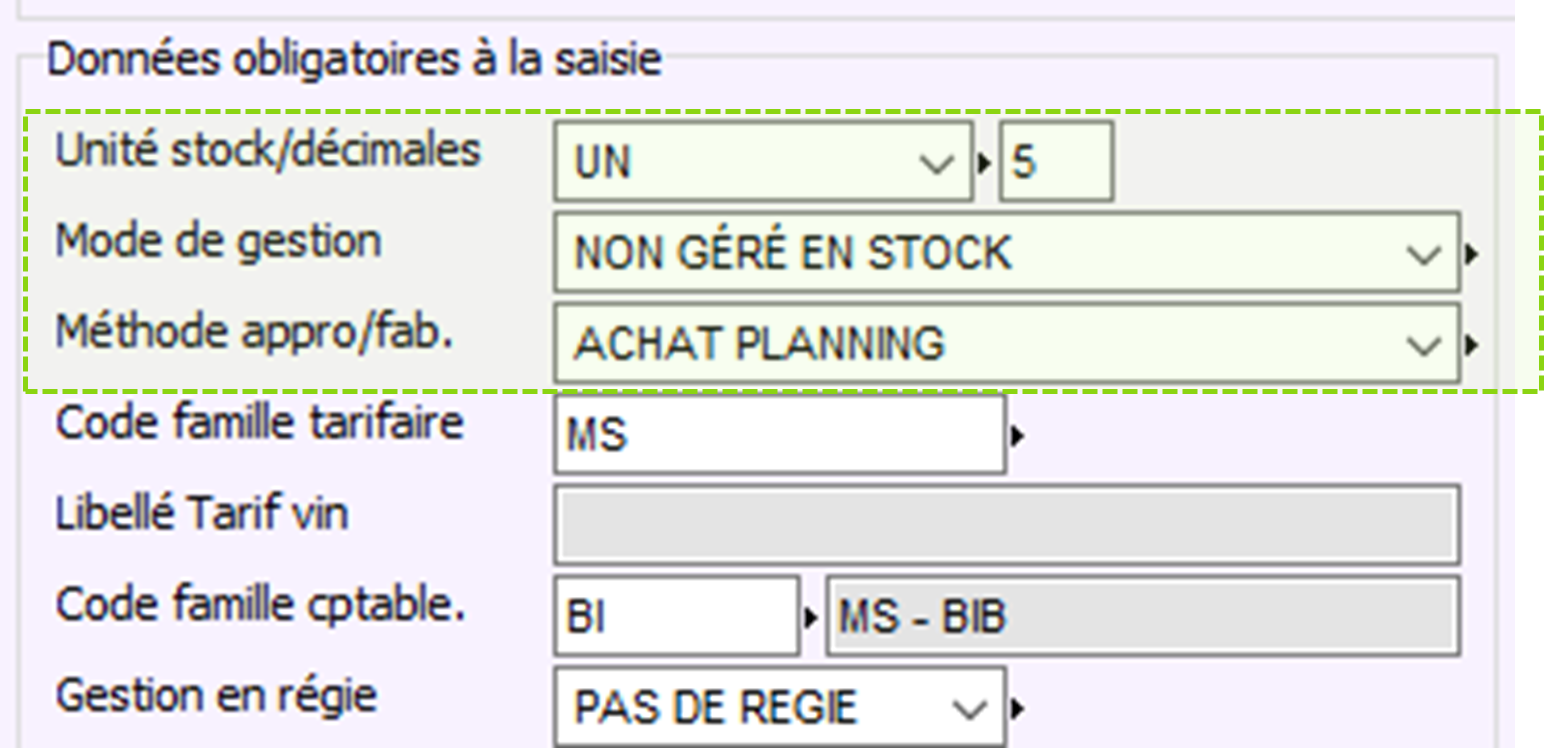The width and height of the screenshot is (1544, 748).
Task: Select the Code famille cptable field containing BI
Action: click(x=676, y=617)
